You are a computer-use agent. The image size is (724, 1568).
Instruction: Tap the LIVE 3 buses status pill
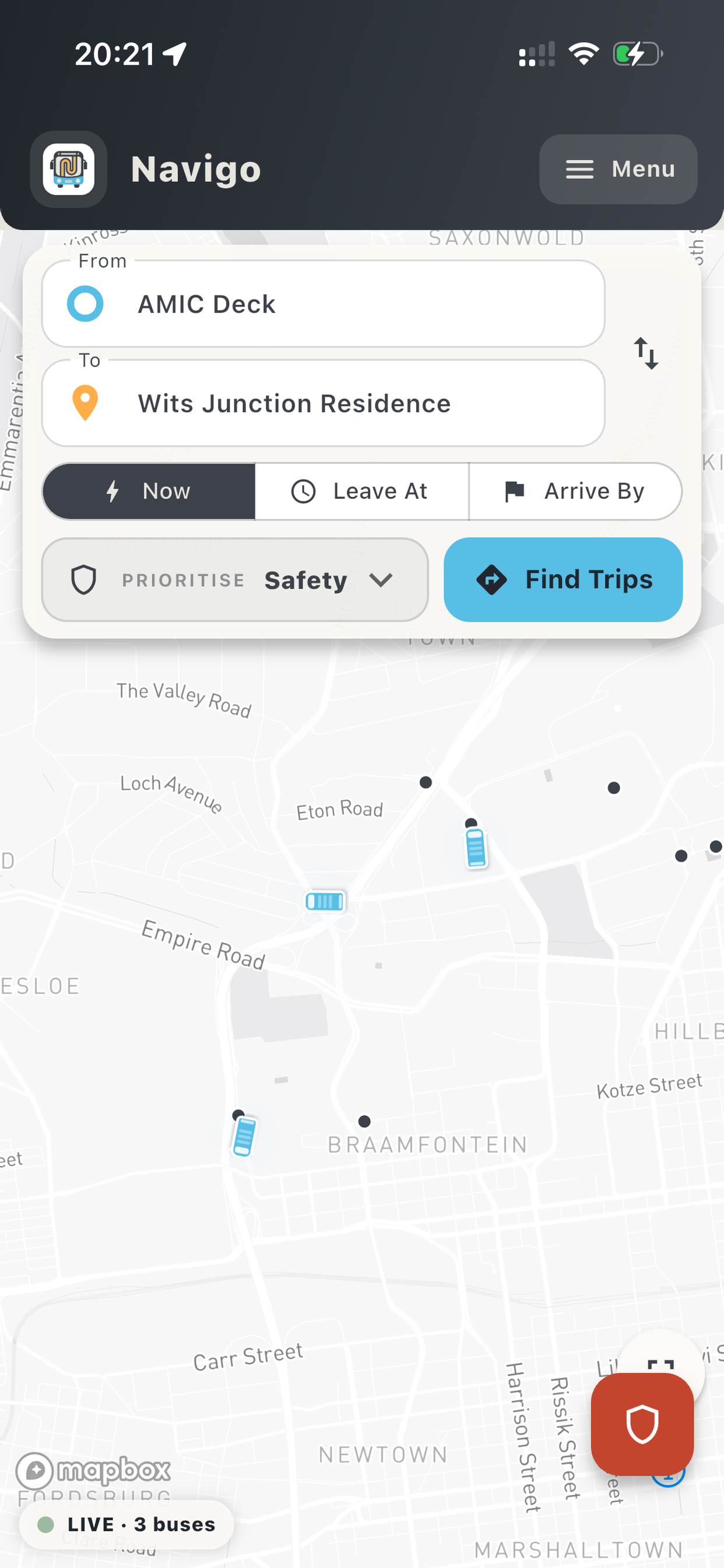[x=126, y=1524]
